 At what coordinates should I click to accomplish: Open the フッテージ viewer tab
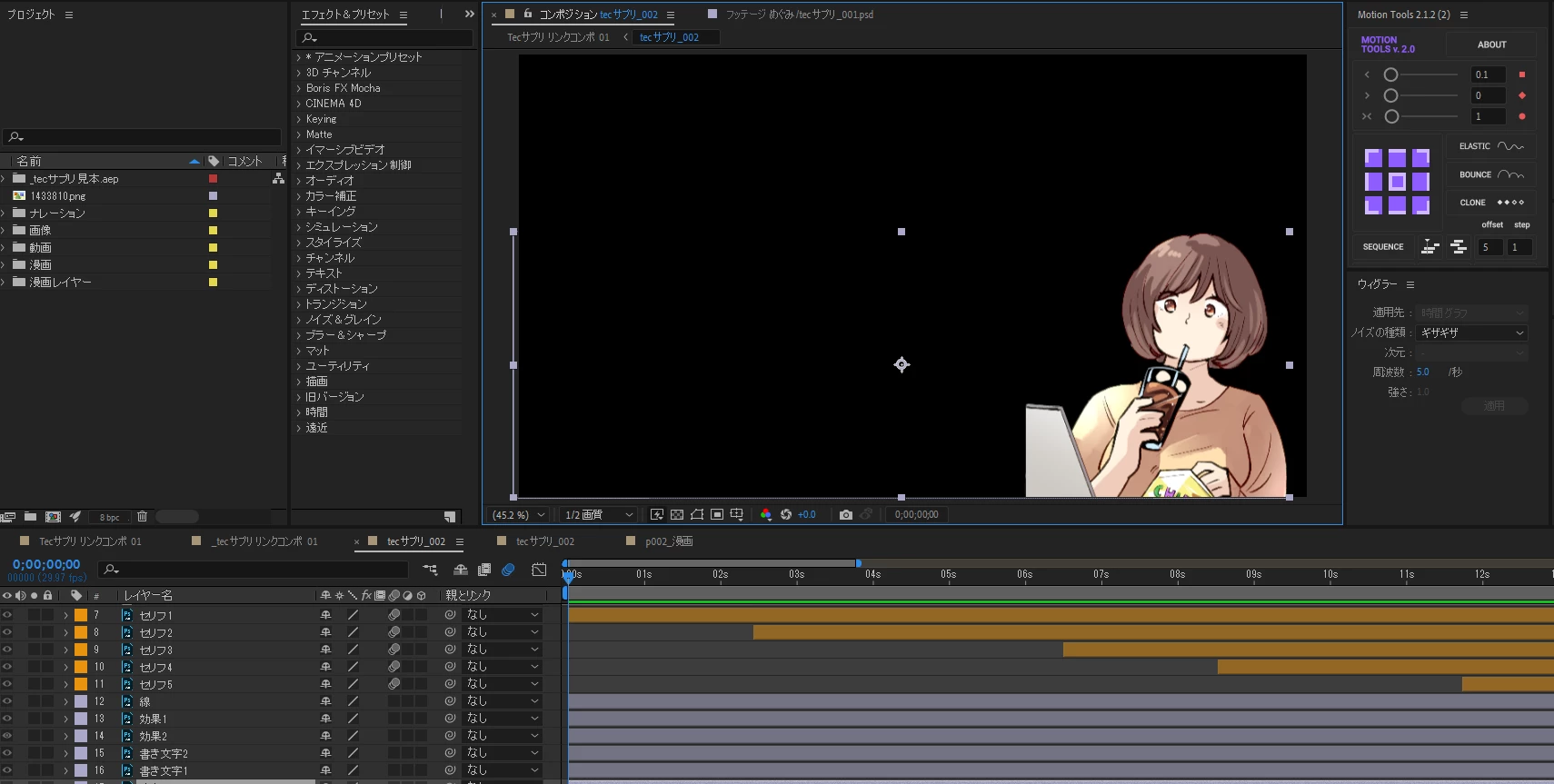click(x=799, y=15)
